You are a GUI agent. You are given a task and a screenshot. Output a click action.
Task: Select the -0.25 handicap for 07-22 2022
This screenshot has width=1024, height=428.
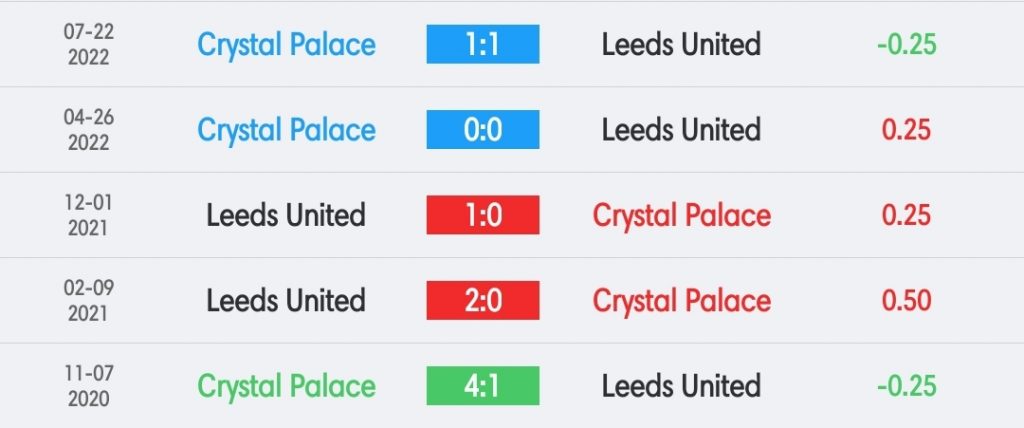[x=906, y=44]
